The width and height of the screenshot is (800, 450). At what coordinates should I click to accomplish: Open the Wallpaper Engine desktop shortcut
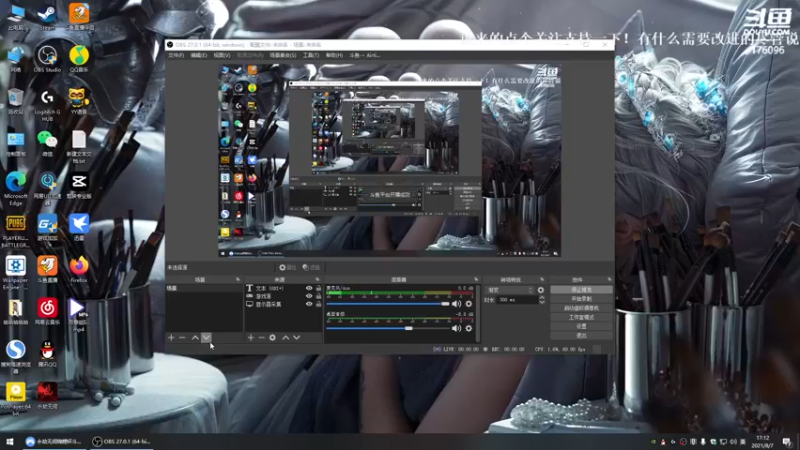coord(15,273)
